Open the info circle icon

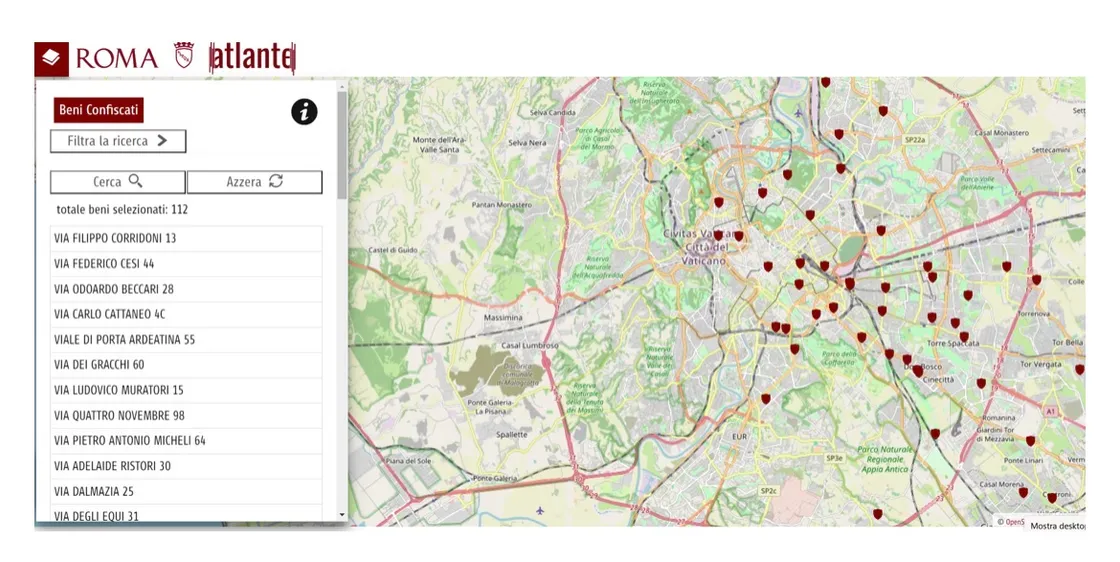click(304, 112)
